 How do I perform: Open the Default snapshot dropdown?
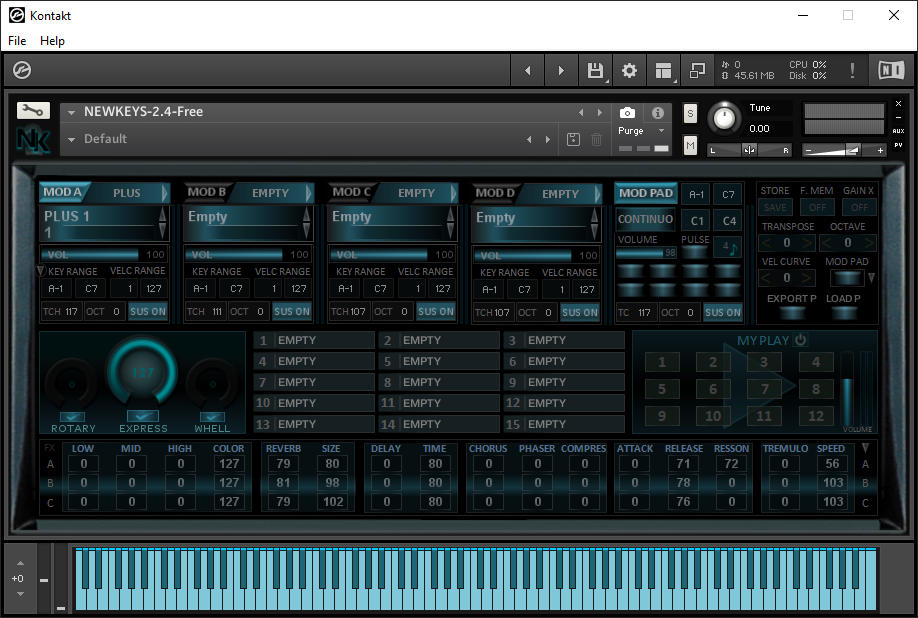(71, 139)
